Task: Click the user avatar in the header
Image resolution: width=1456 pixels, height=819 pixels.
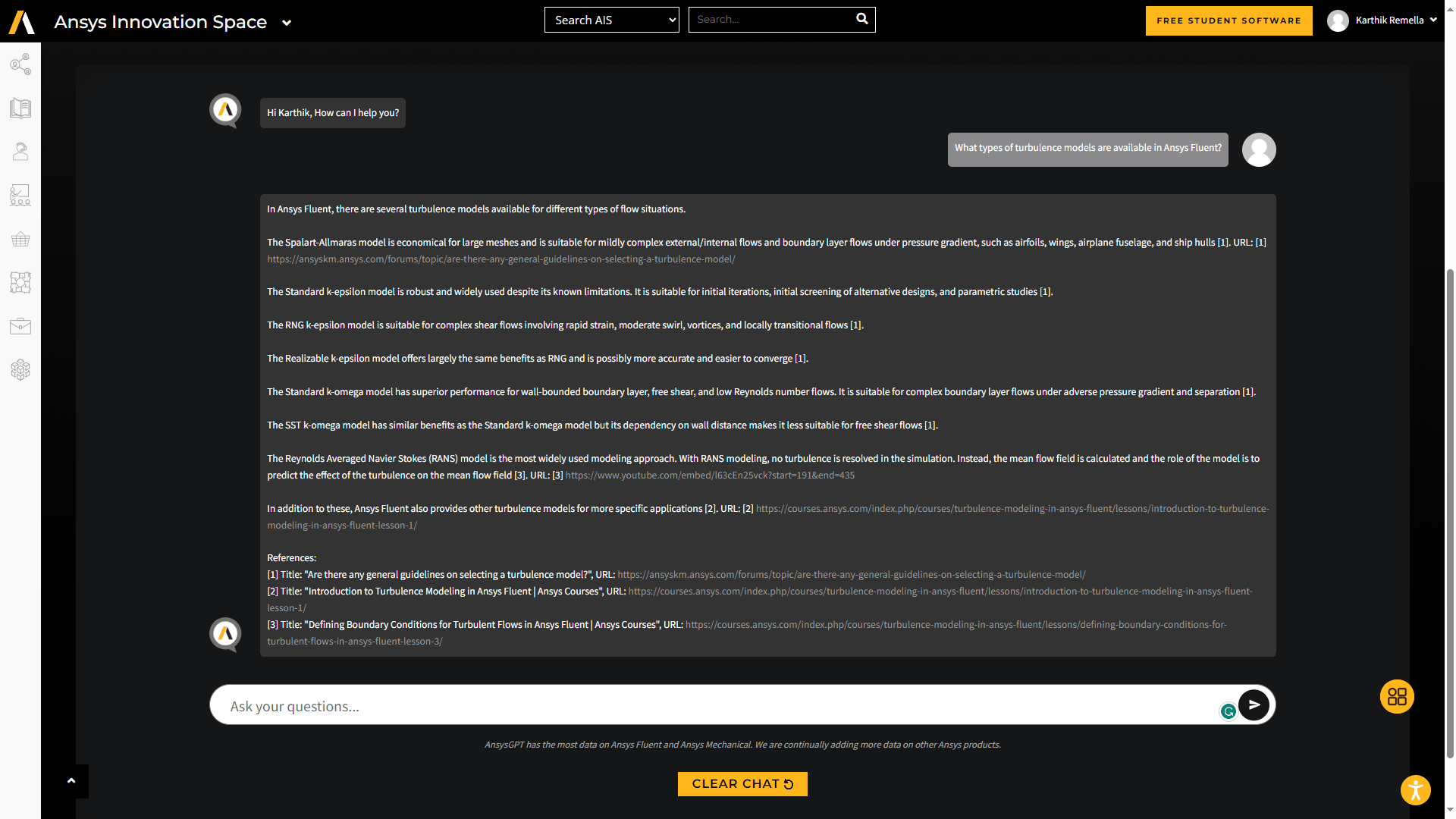Action: point(1338,20)
